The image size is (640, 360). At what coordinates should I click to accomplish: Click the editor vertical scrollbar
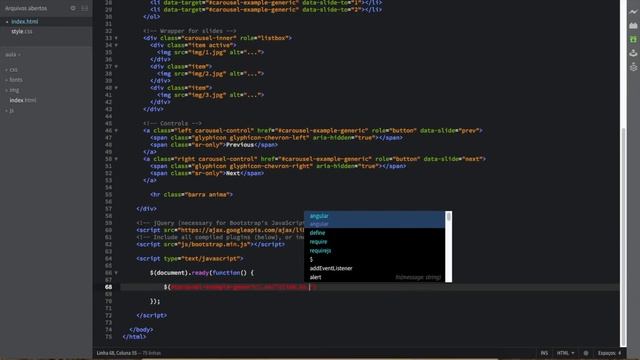[623, 237]
